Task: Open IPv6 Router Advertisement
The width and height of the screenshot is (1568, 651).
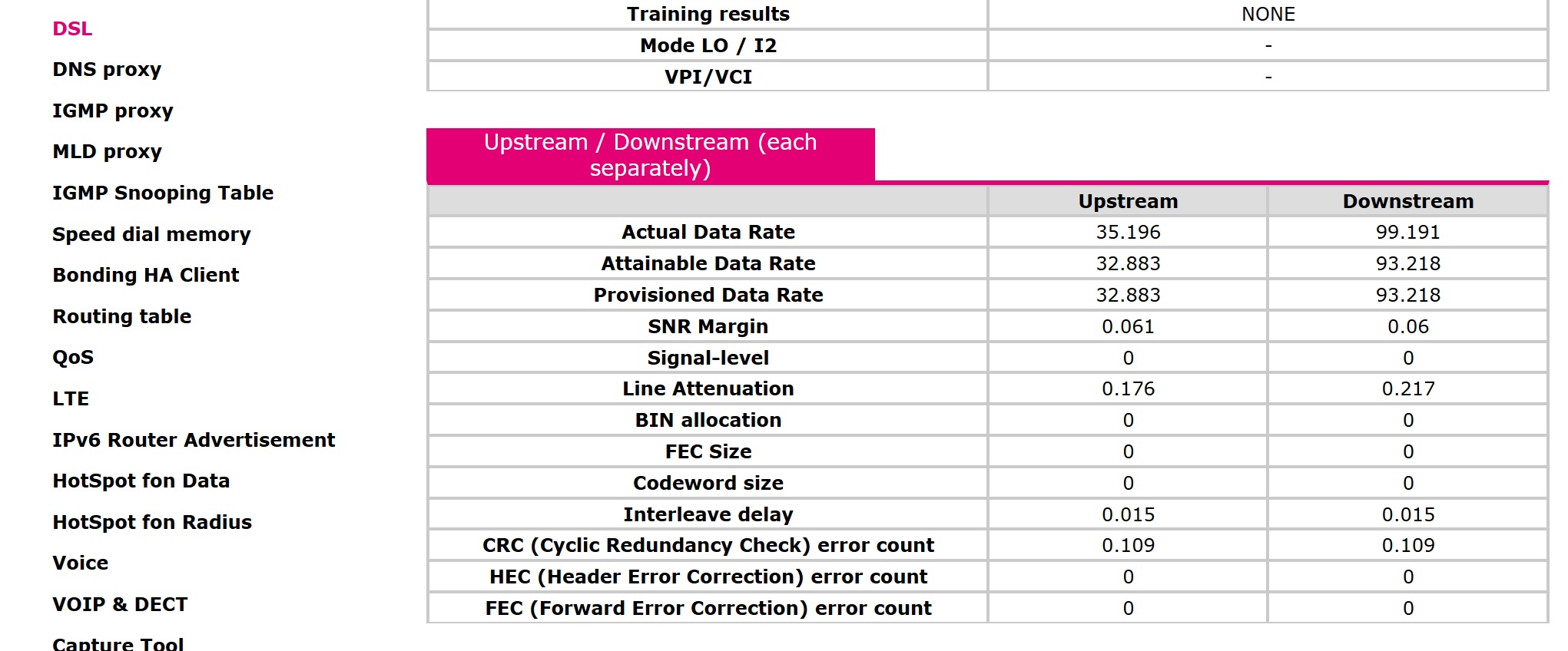Action: 194,440
